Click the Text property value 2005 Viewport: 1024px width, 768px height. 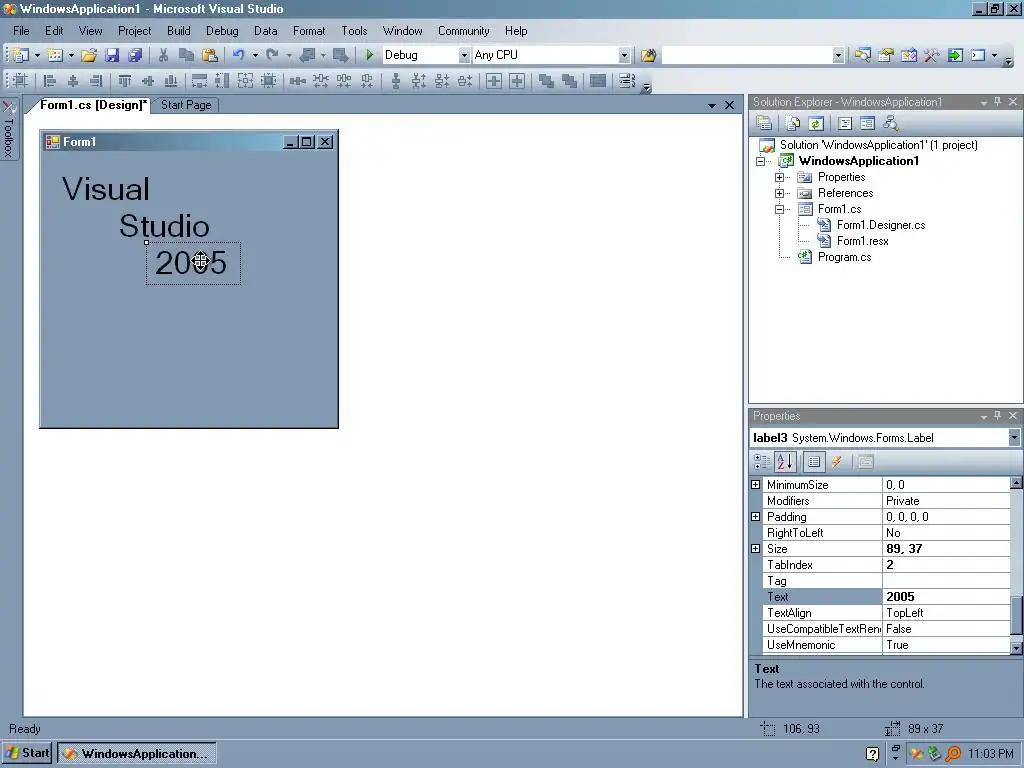(x=946, y=597)
